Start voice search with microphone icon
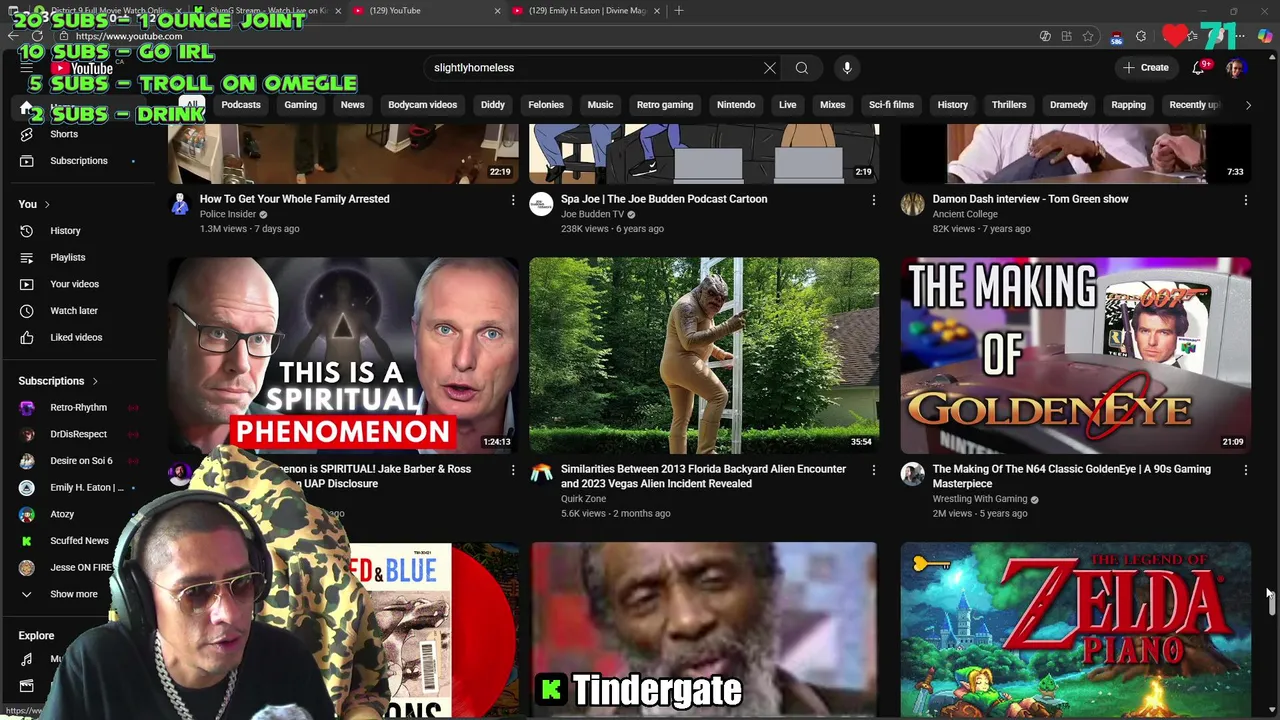The width and height of the screenshot is (1280, 720). coord(847,68)
